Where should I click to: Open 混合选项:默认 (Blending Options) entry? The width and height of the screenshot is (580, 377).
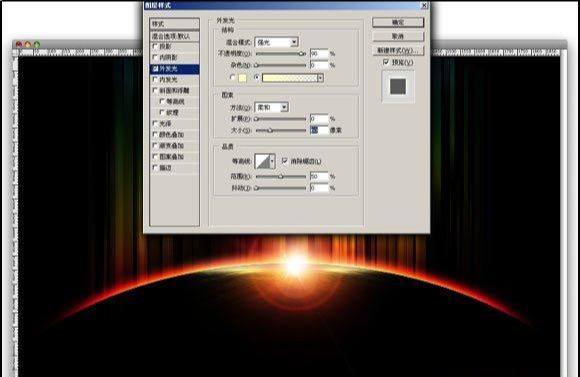[175, 36]
